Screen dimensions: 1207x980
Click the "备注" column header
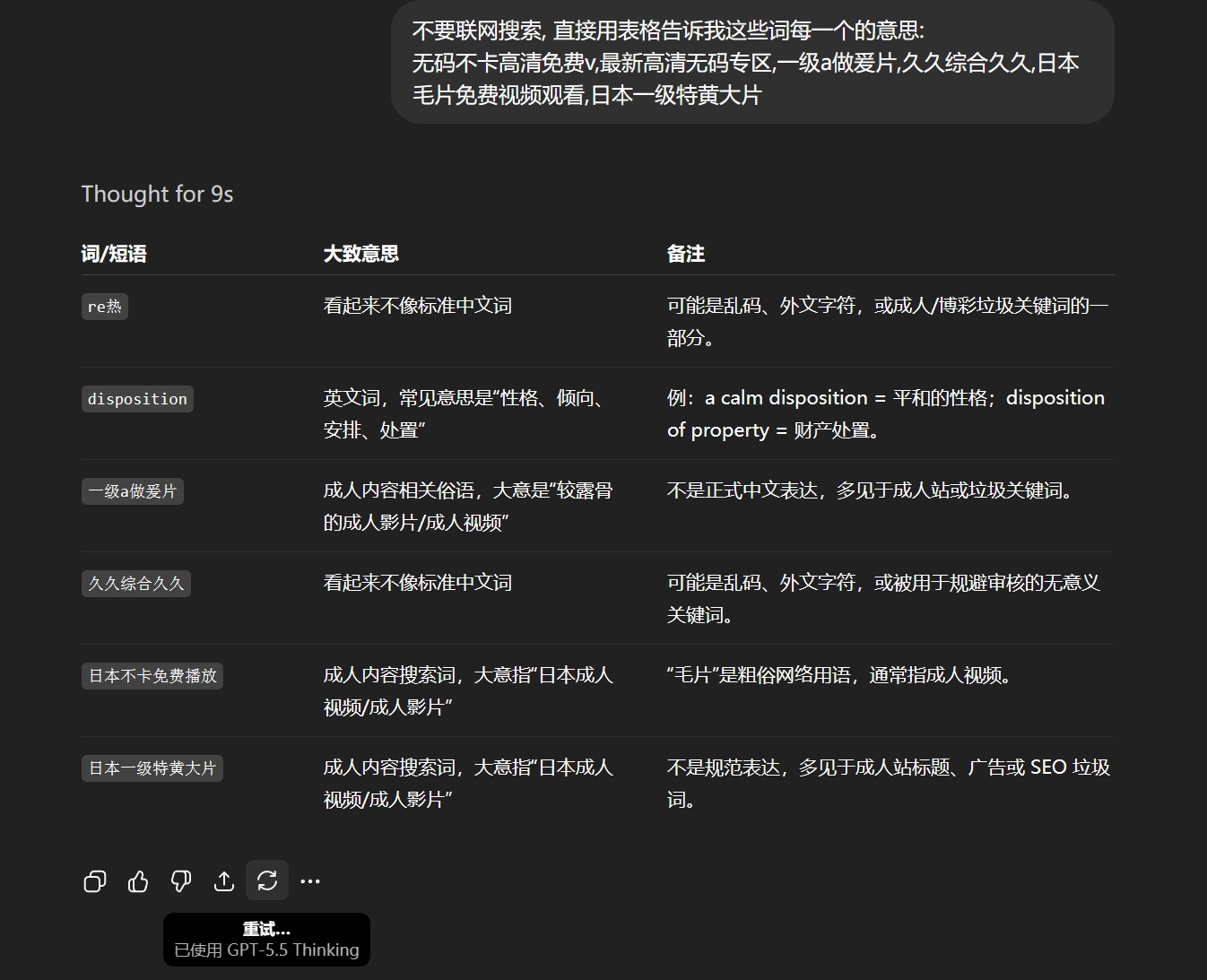(x=686, y=254)
